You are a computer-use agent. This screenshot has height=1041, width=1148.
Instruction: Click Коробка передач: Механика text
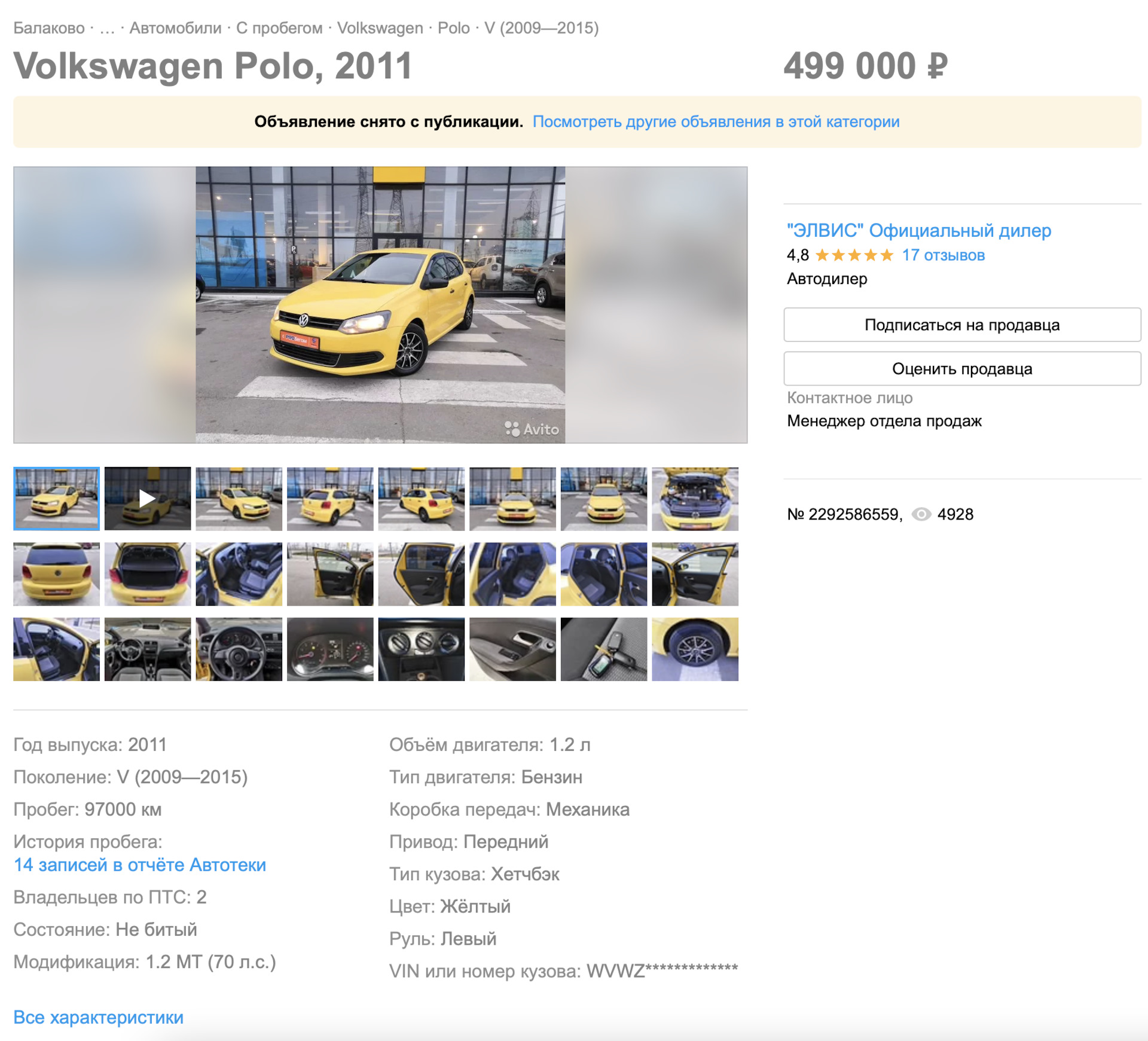coord(509,810)
